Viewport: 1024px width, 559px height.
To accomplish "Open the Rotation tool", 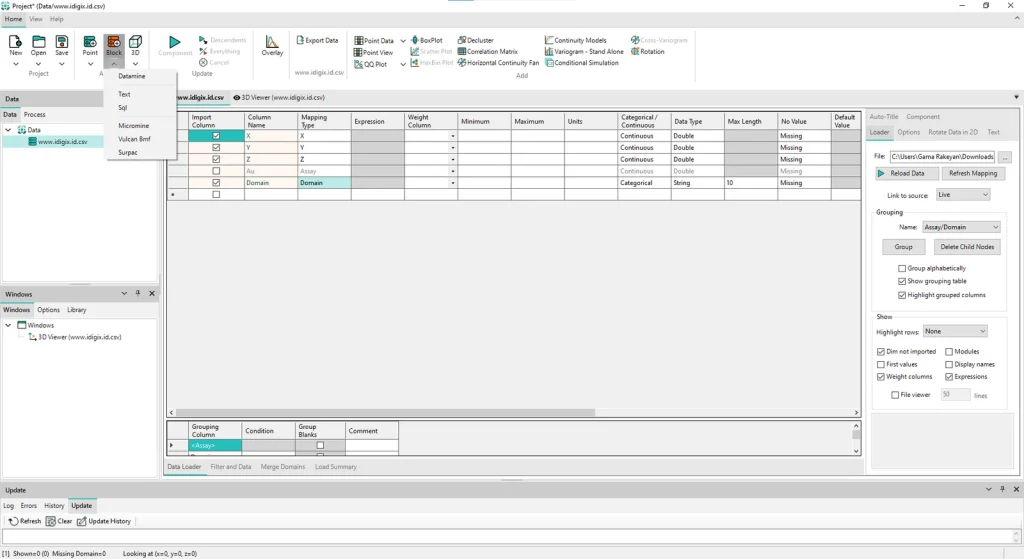I will tap(648, 52).
